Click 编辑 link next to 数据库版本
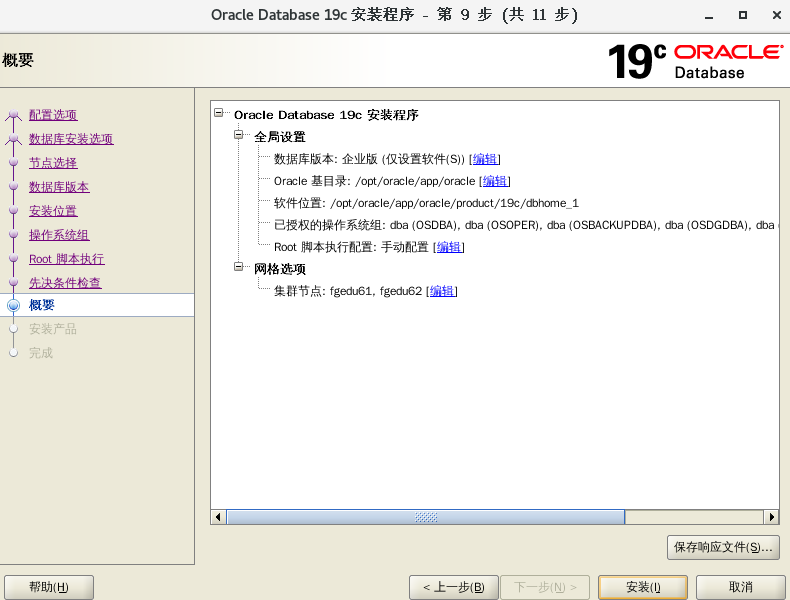The height and width of the screenshot is (600, 790). click(485, 159)
